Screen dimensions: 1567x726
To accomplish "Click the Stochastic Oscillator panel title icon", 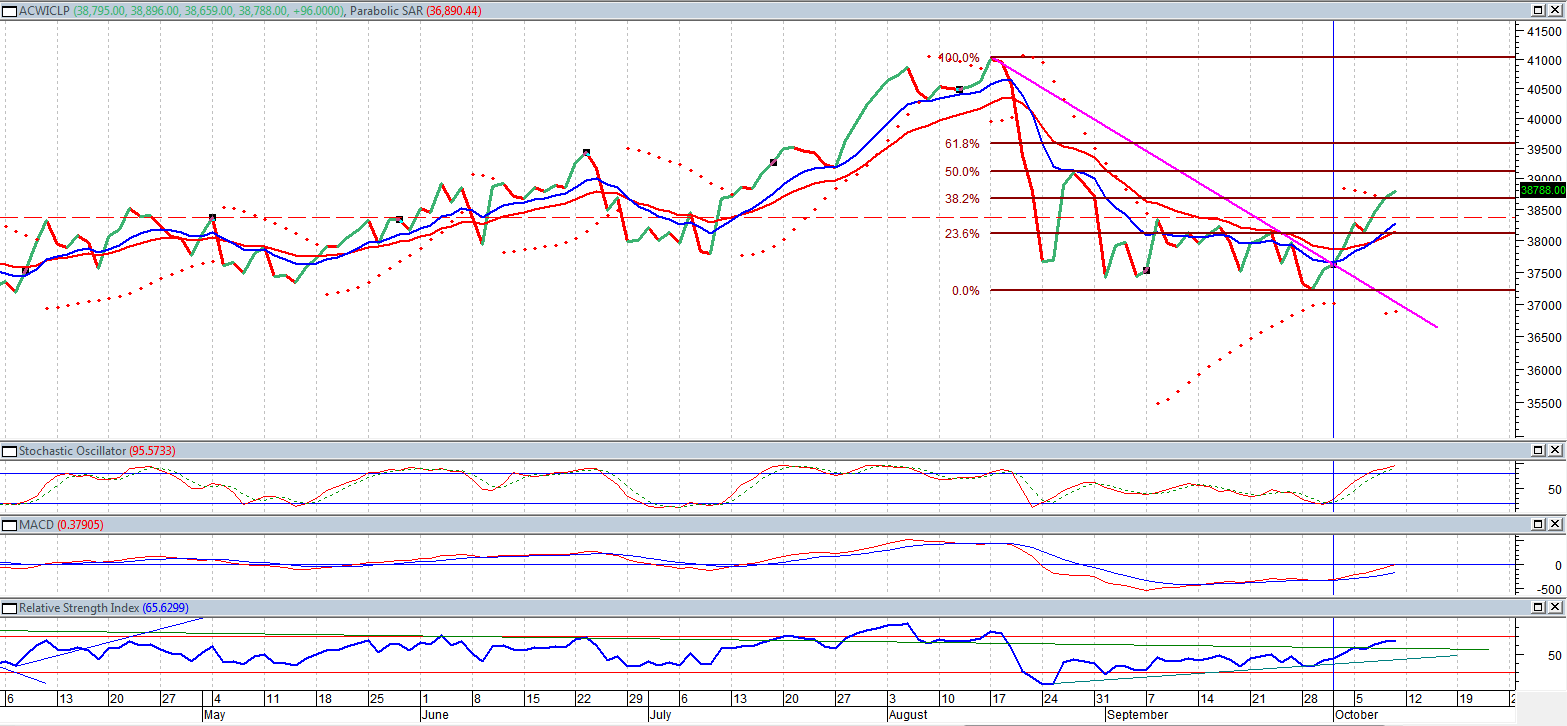I will tap(10, 452).
